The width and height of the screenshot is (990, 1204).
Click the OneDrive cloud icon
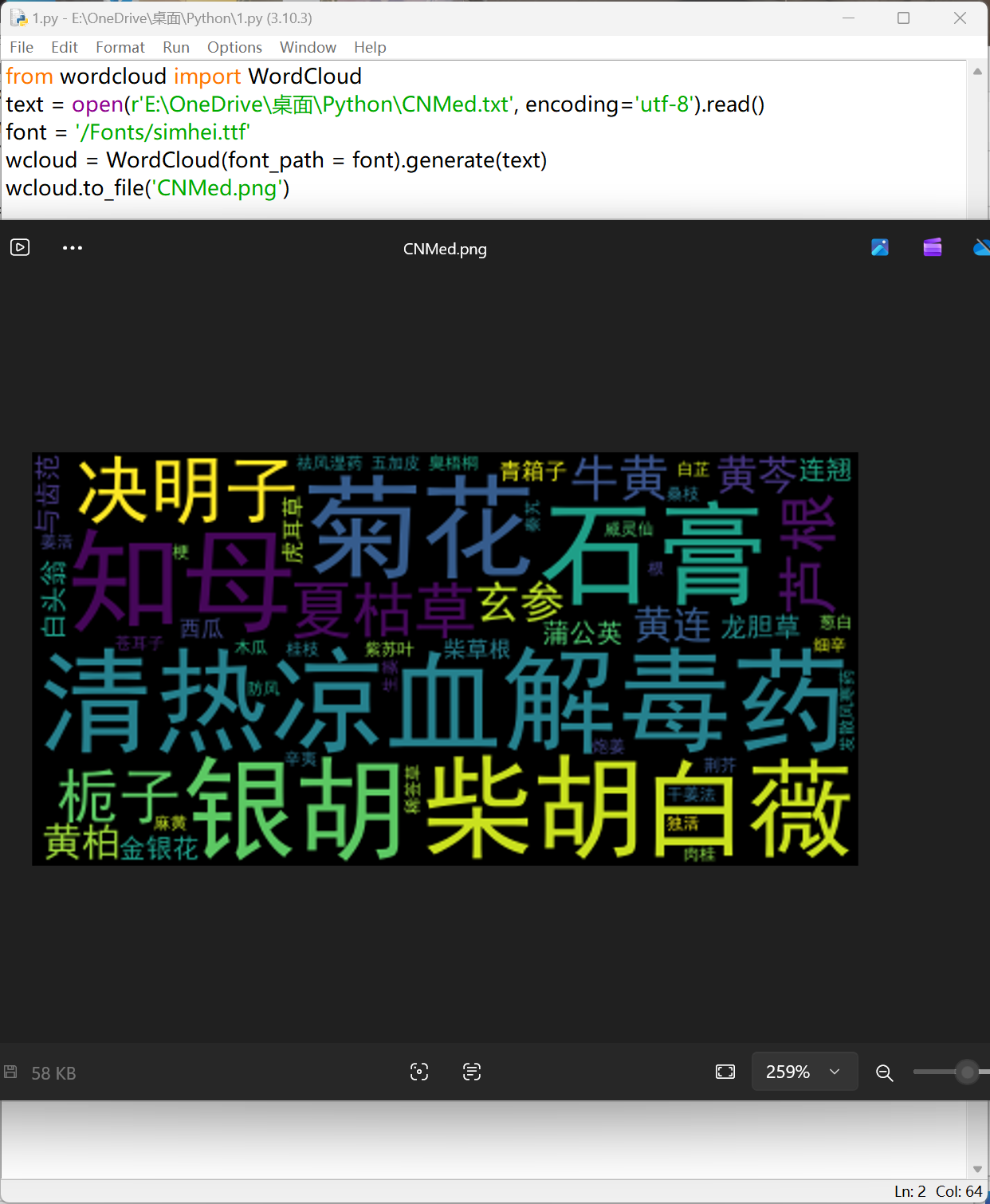coord(982,247)
